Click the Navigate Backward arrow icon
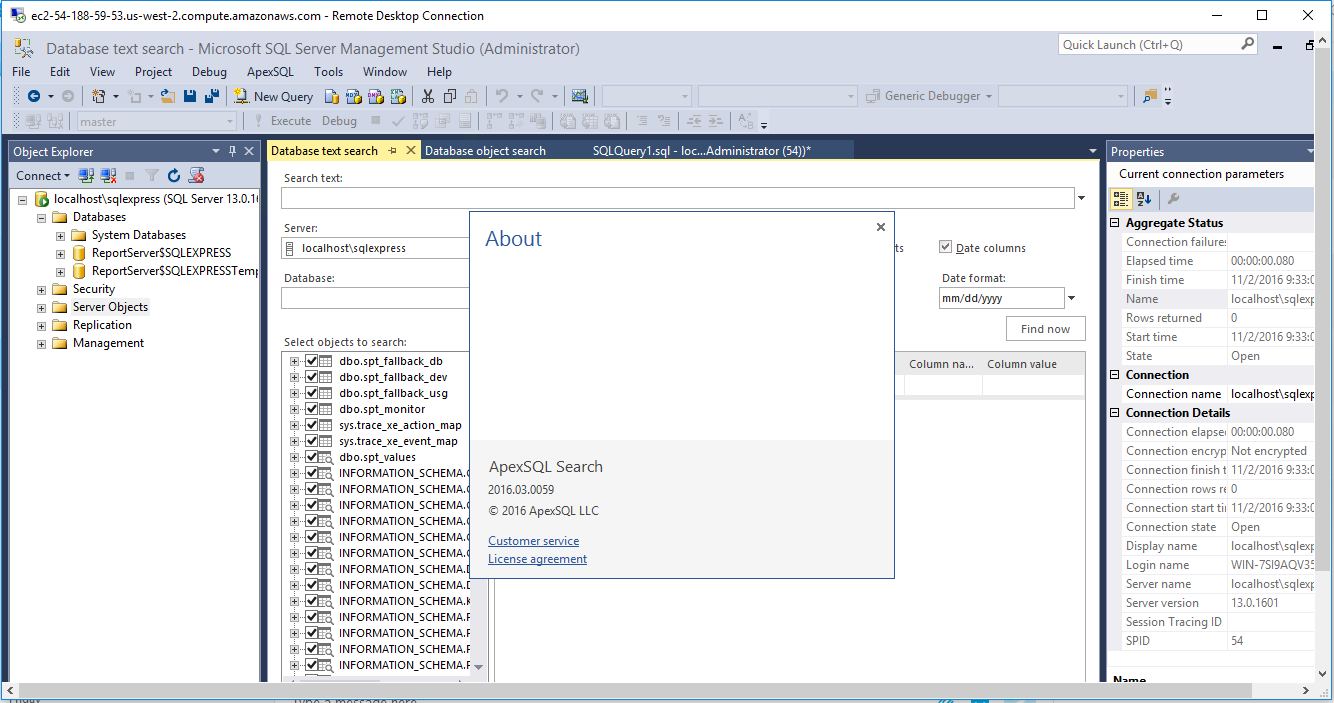This screenshot has height=703, width=1334. pyautogui.click(x=34, y=96)
